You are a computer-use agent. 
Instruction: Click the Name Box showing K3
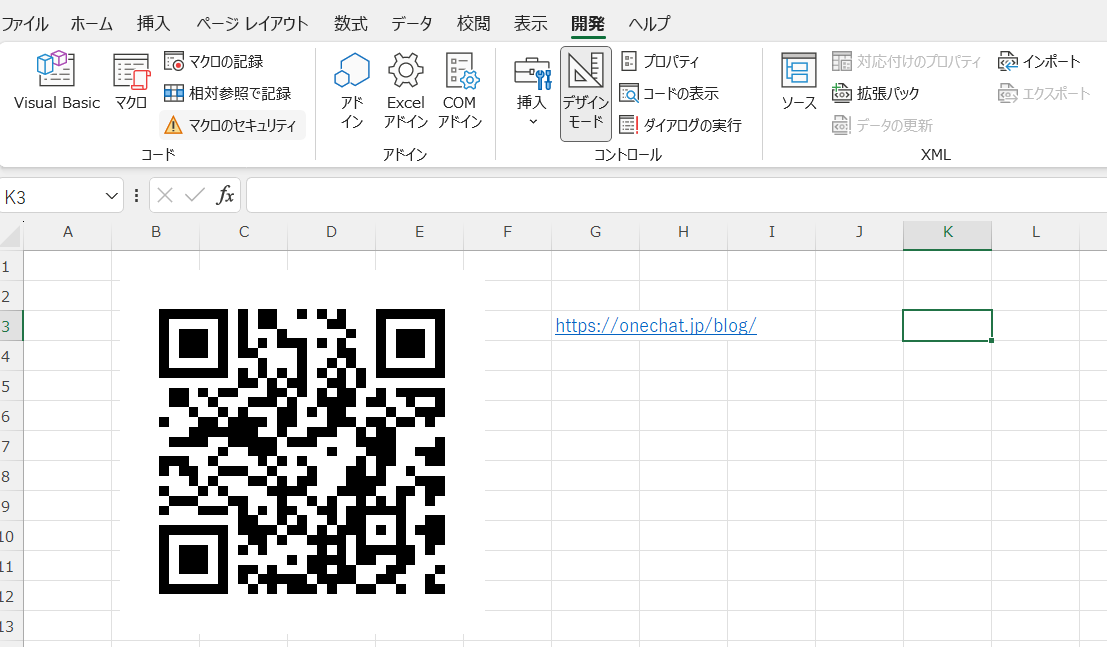[51, 196]
